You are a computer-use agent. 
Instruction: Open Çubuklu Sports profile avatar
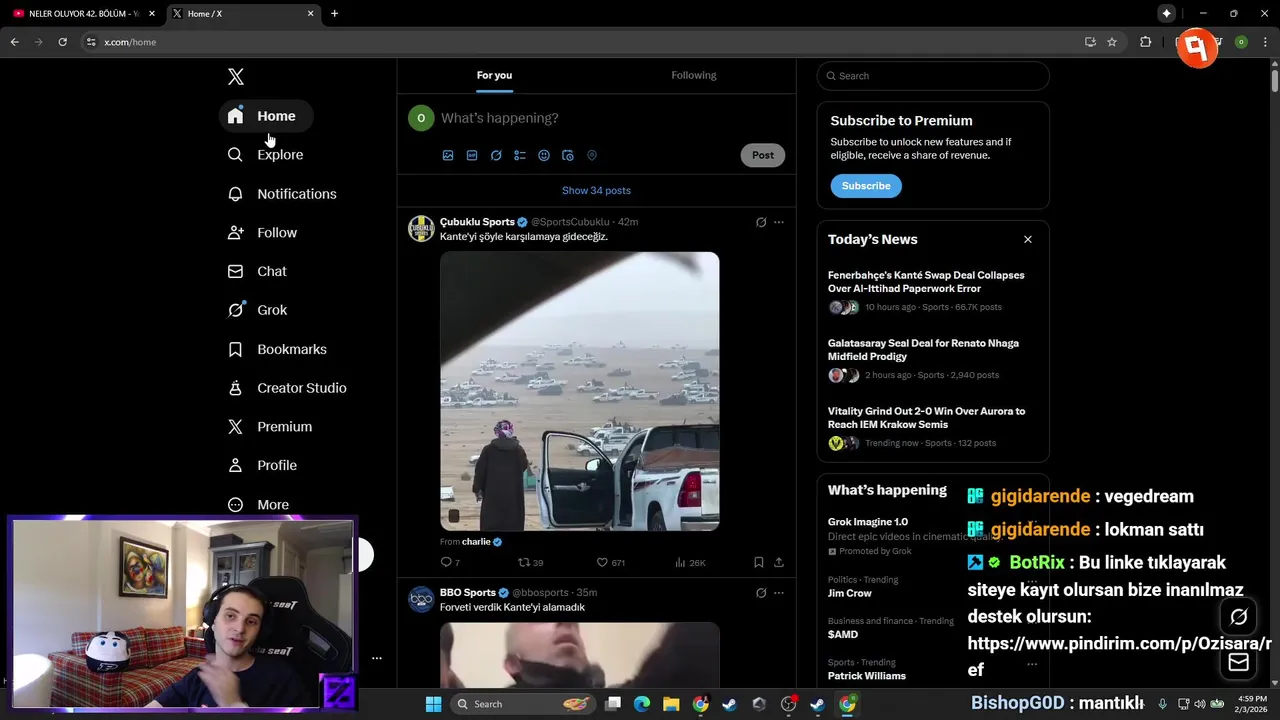421,228
